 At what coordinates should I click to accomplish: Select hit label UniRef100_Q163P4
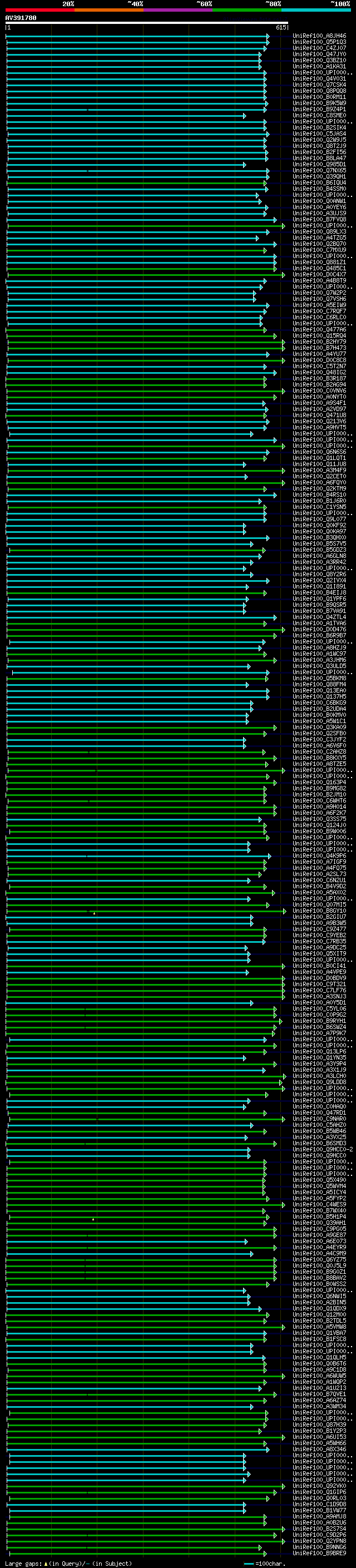(x=319, y=782)
